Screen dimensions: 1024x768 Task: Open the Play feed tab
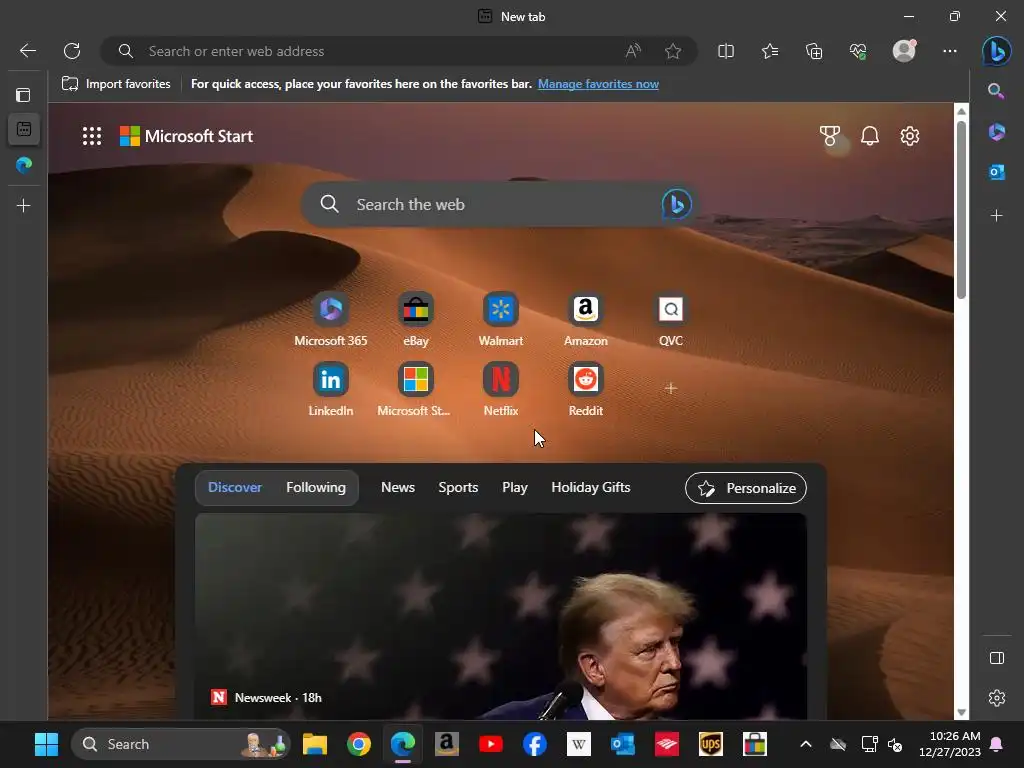515,488
